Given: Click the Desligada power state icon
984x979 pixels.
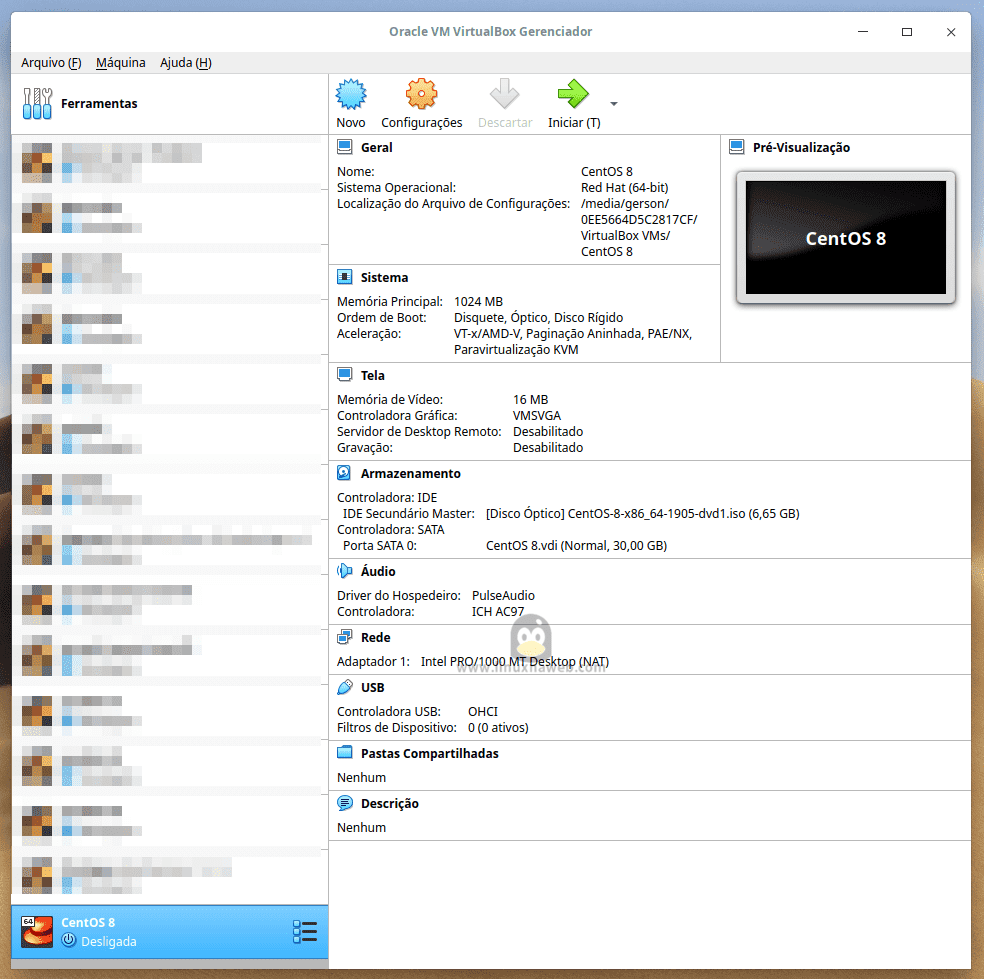Looking at the screenshot, I should point(68,940).
